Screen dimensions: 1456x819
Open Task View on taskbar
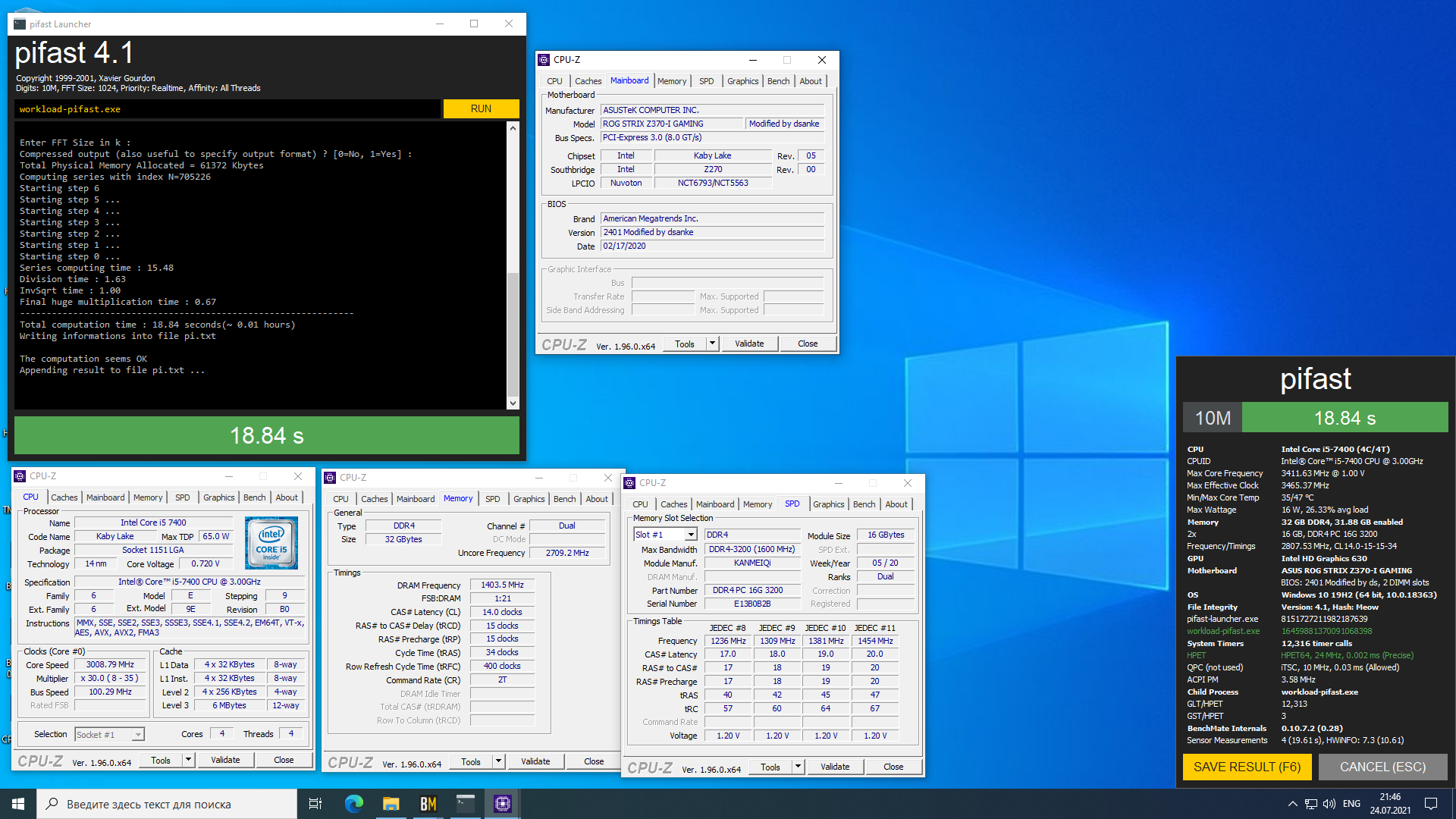click(x=315, y=804)
